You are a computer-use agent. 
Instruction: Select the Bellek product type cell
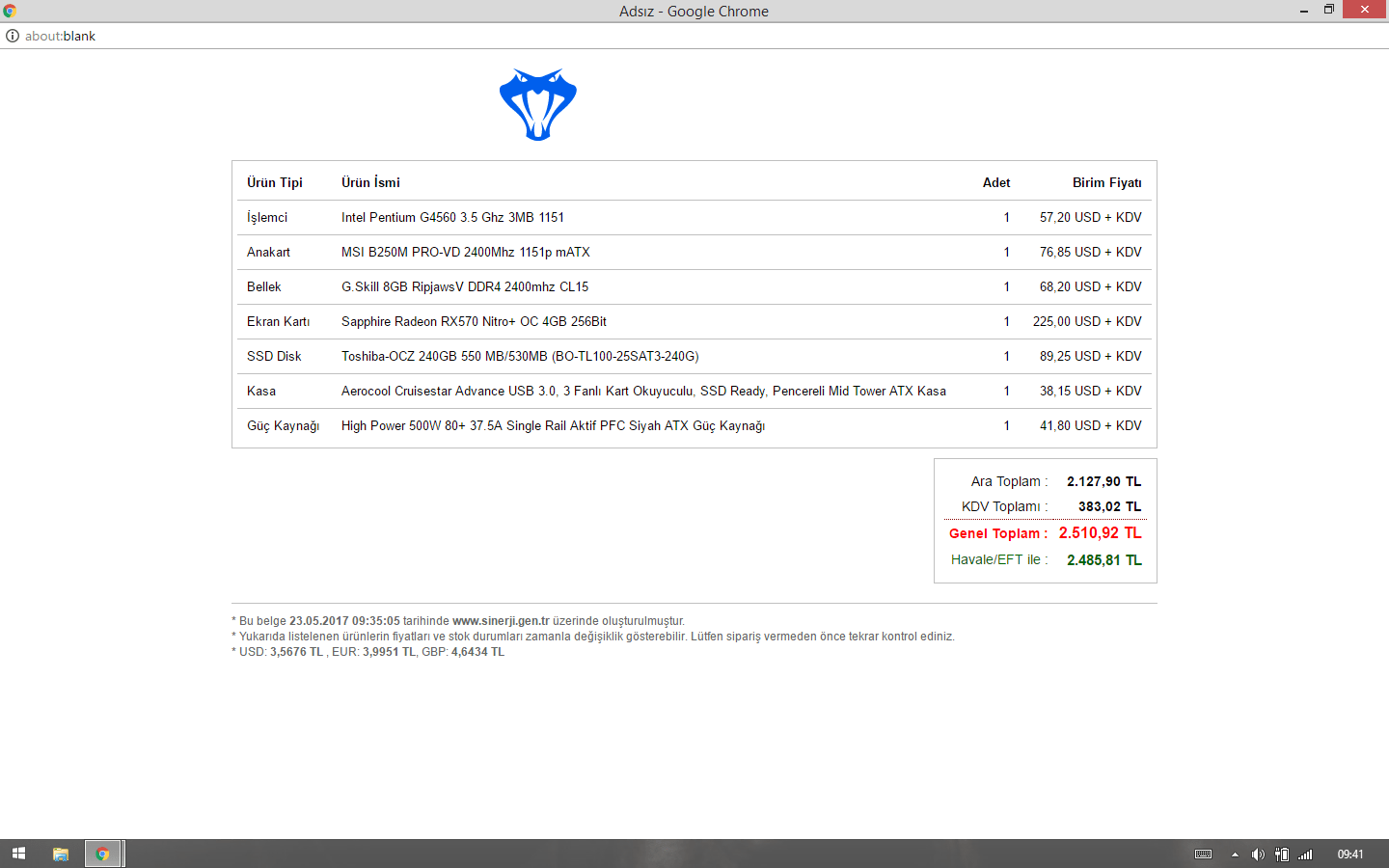point(264,286)
